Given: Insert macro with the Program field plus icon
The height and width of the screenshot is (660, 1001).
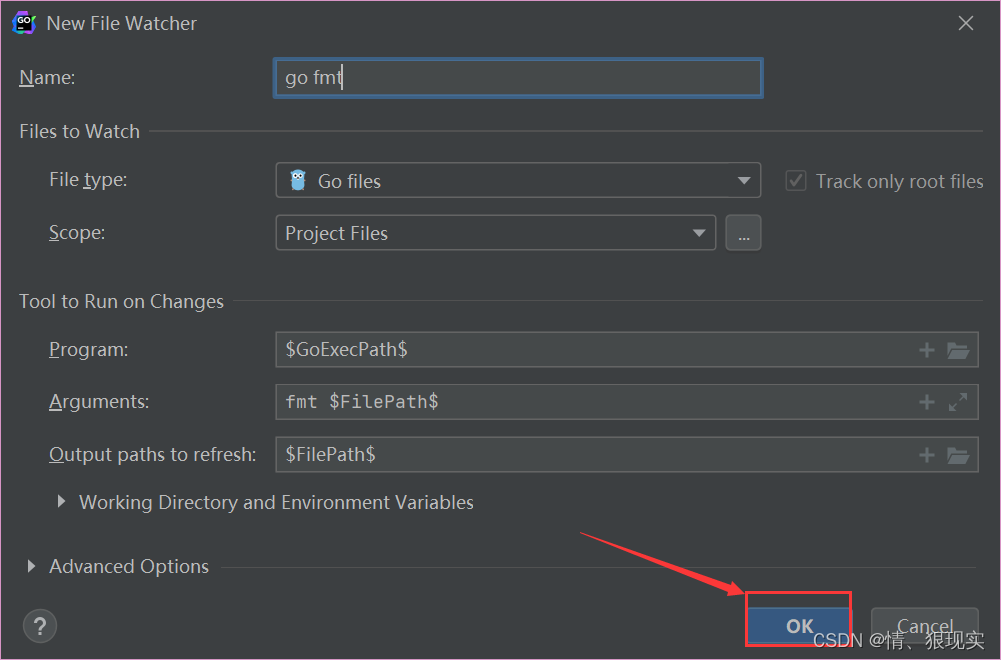Looking at the screenshot, I should pyautogui.click(x=926, y=350).
